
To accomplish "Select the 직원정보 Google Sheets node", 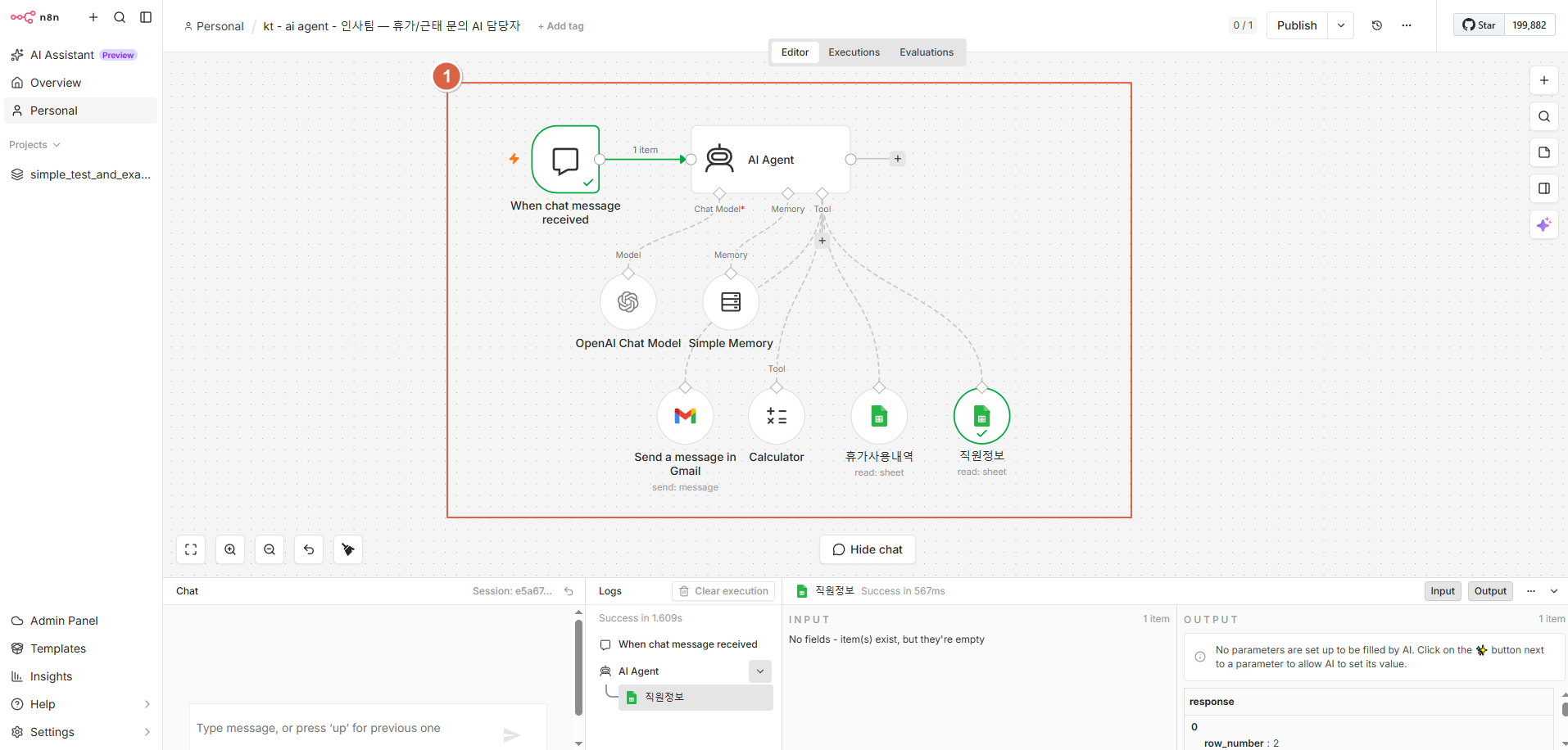I will (x=982, y=416).
